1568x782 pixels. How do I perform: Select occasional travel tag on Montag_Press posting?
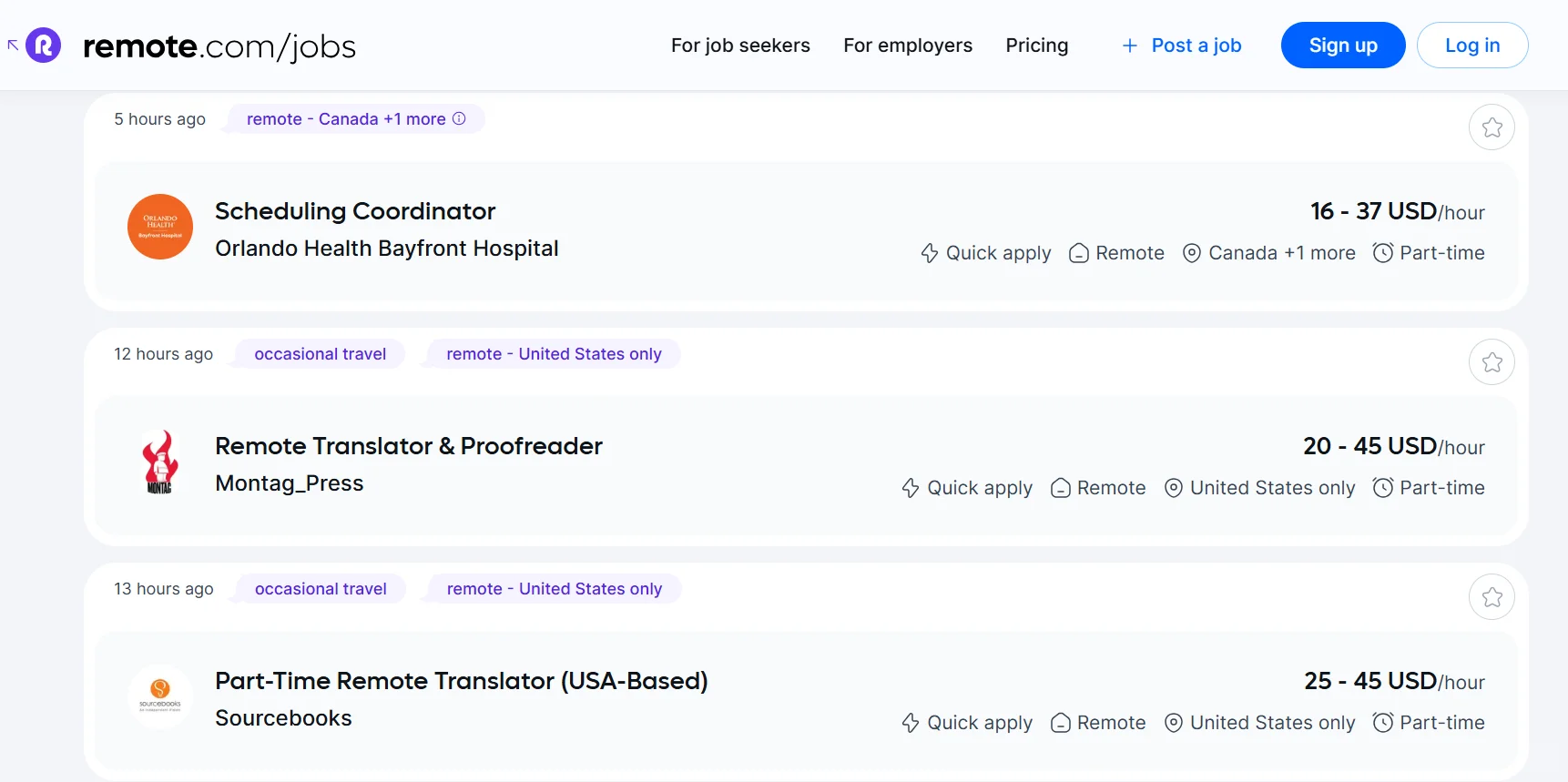(321, 354)
